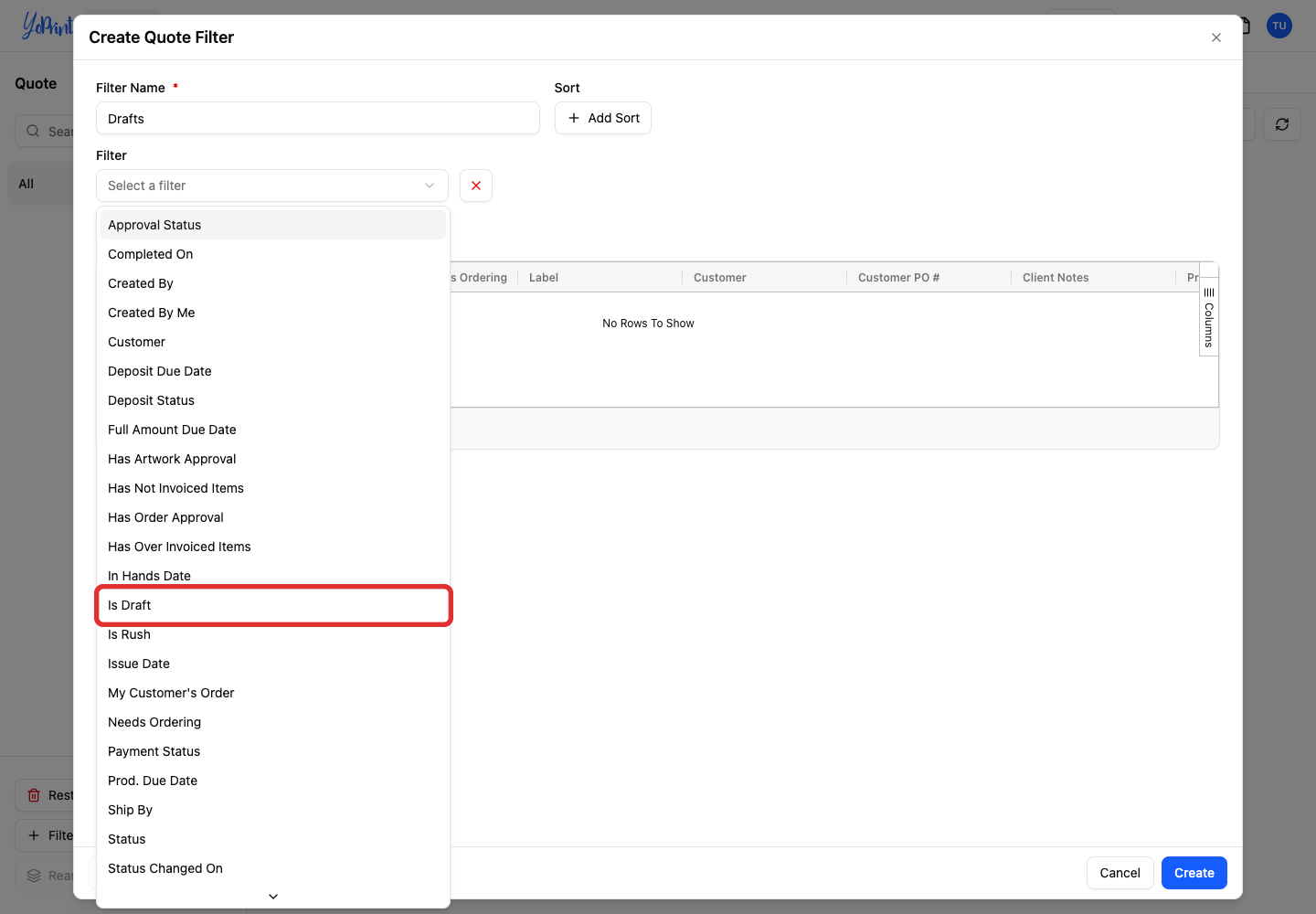Choose Payment Status filter option
This screenshot has height=914, width=1316.
pos(273,751)
